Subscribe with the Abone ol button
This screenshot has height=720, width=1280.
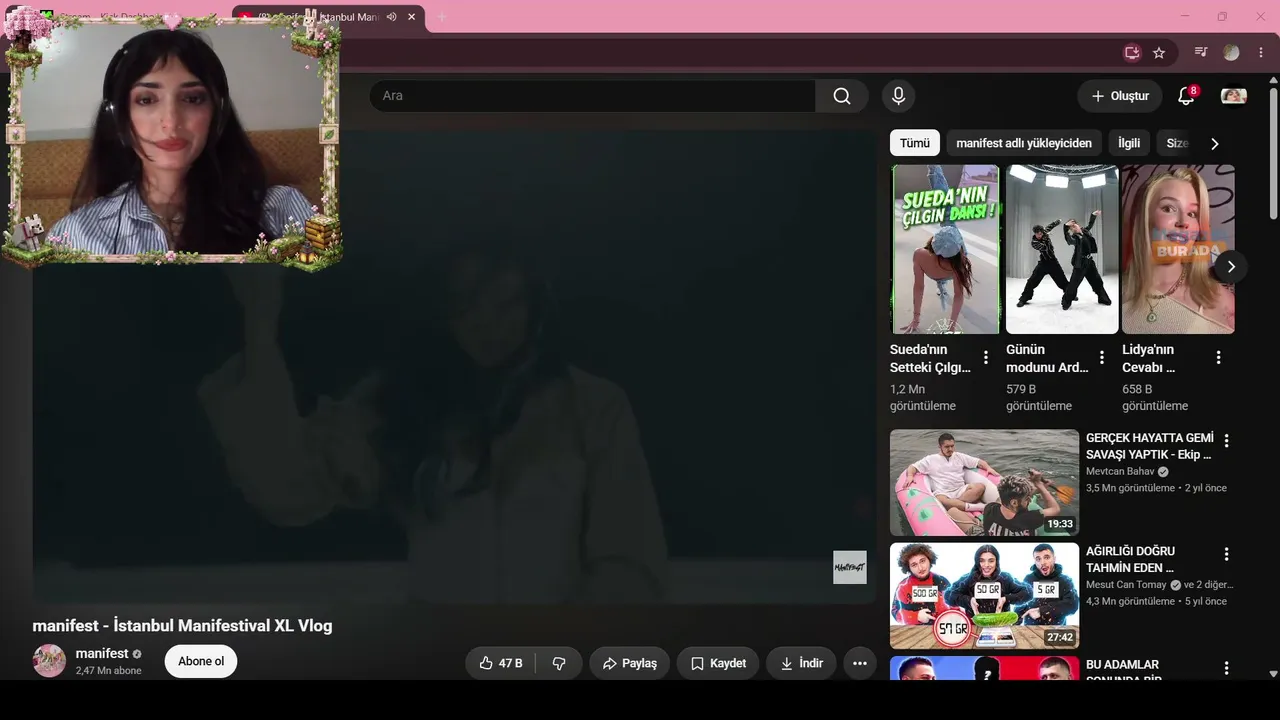201,661
